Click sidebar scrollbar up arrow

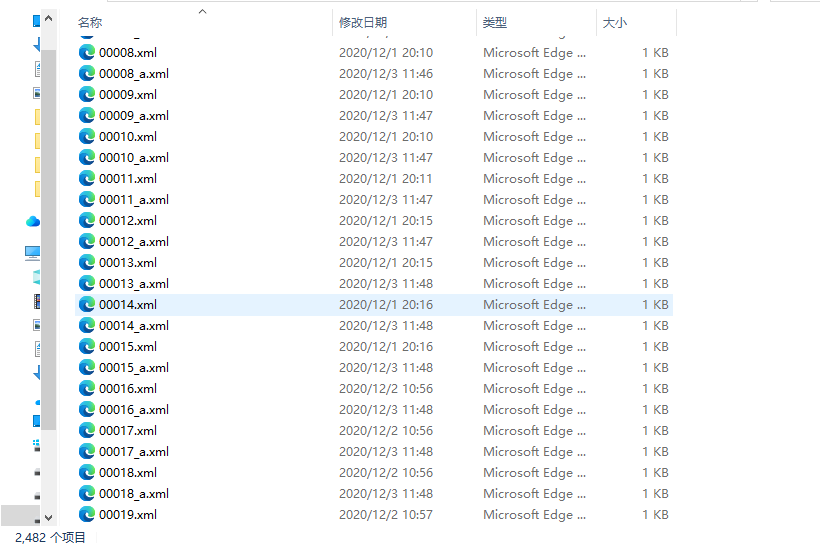[x=49, y=19]
